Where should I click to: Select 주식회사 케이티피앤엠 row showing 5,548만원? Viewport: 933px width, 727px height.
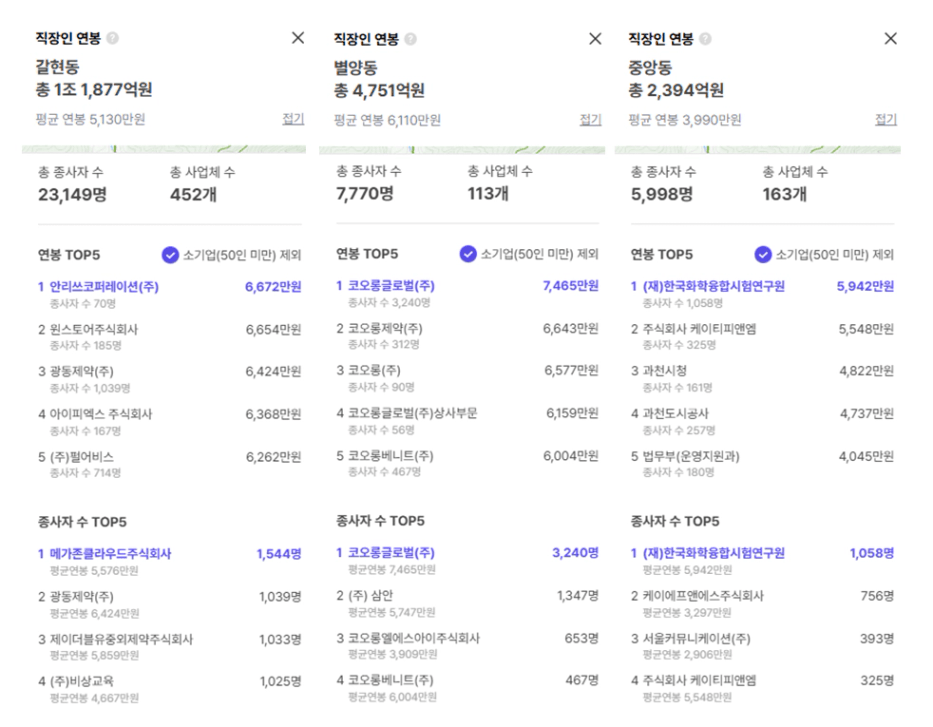(x=762, y=336)
